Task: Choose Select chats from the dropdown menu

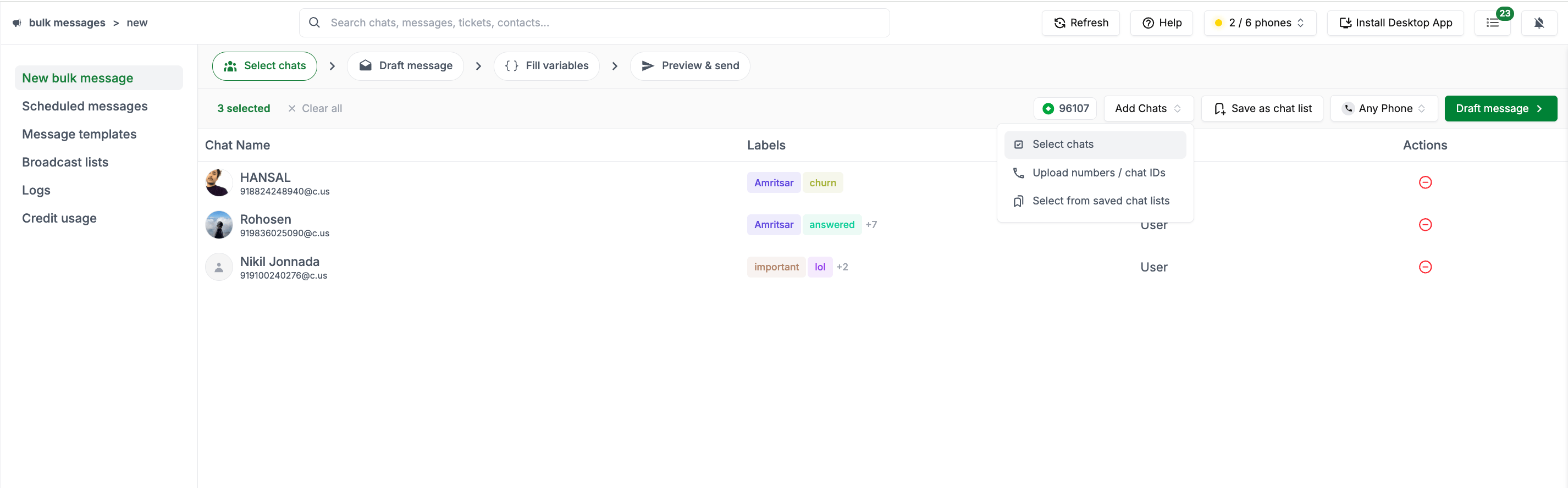Action: (x=1095, y=144)
